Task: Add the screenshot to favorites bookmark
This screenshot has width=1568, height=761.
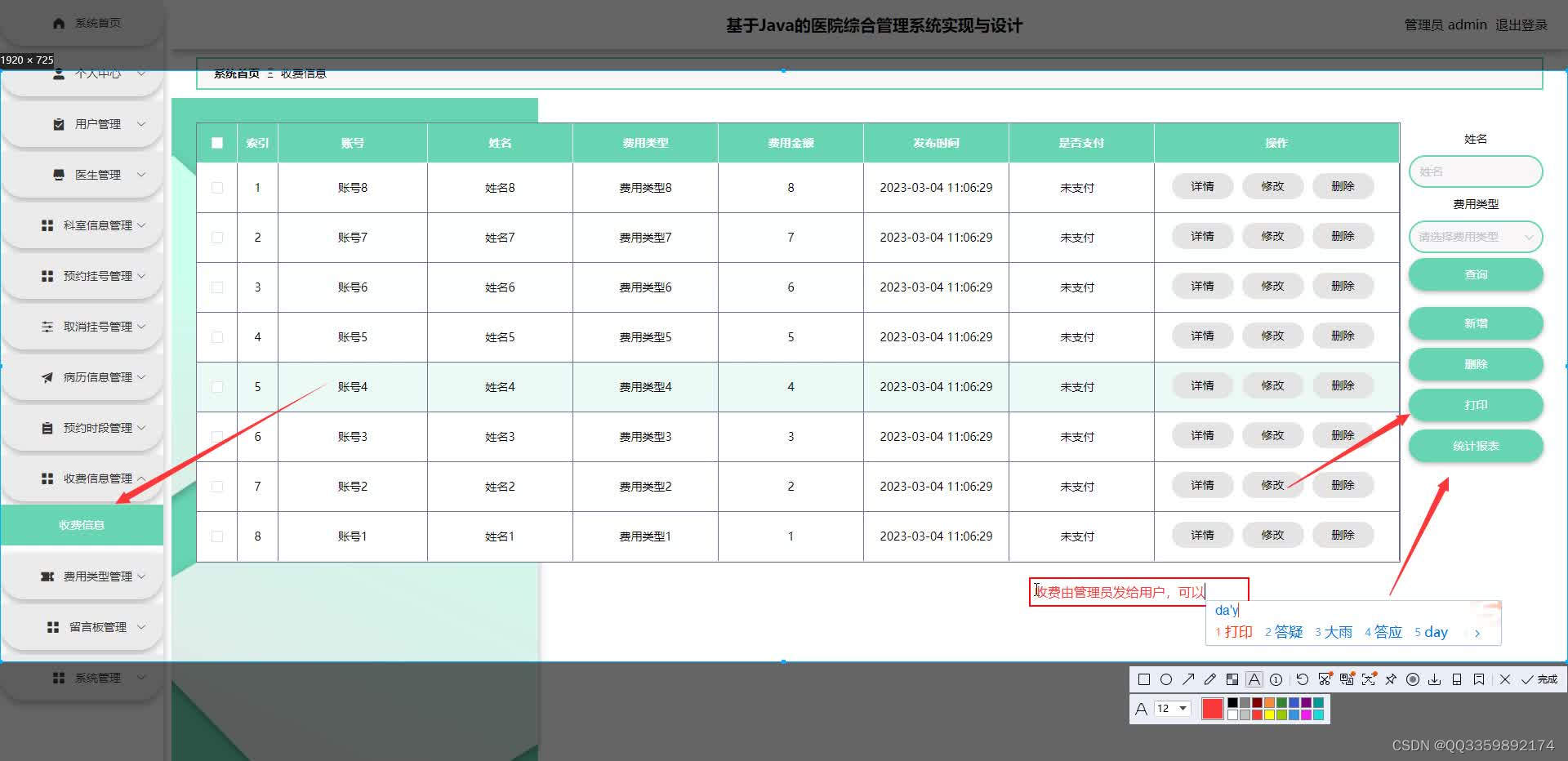Action: pyautogui.click(x=1479, y=679)
